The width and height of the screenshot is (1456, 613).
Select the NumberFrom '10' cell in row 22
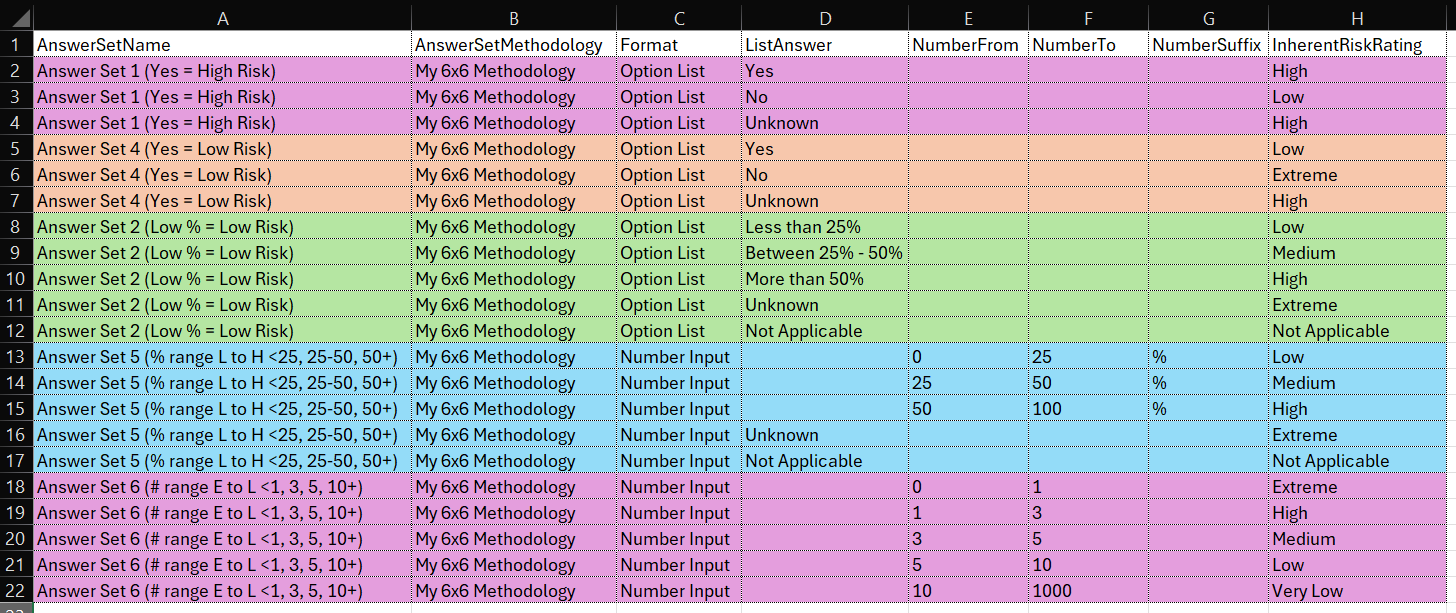968,591
